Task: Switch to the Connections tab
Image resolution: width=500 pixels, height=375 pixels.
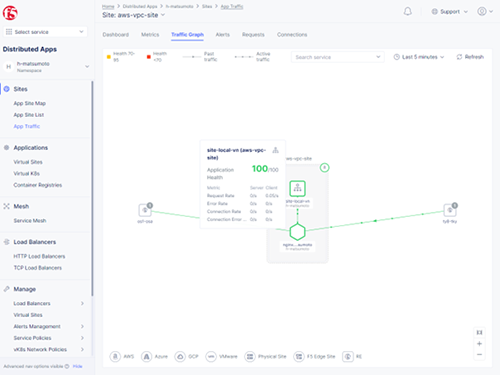Action: tap(292, 35)
